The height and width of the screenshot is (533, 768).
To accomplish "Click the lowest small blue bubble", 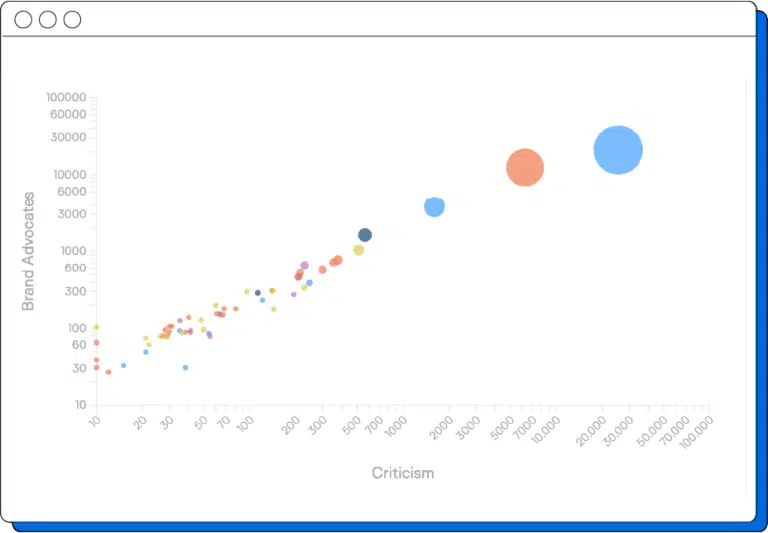I will click(185, 368).
